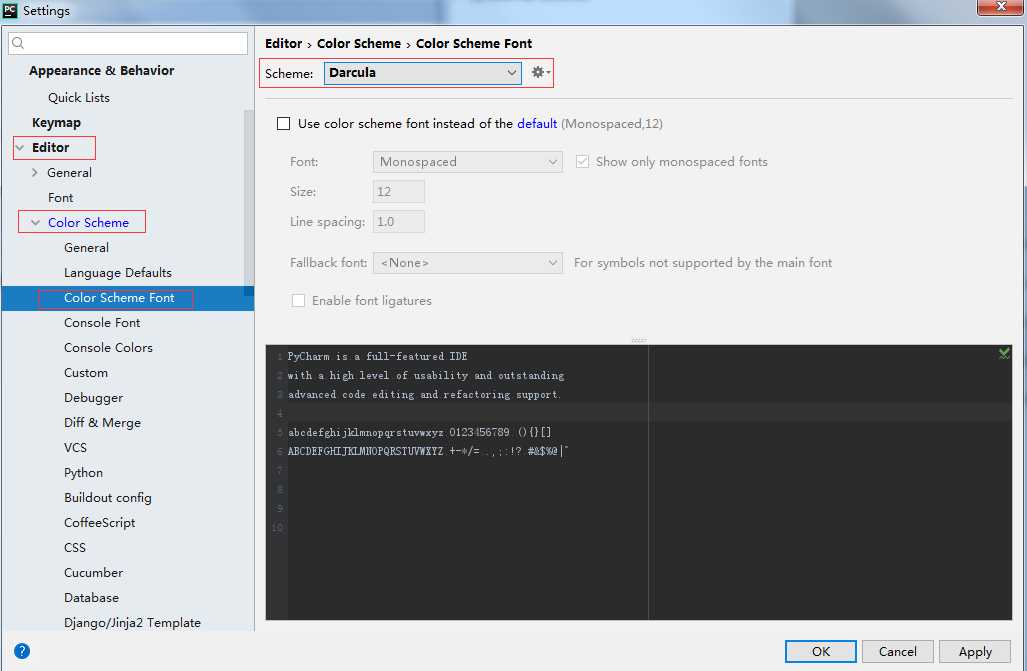Click the Line spacing input field
Image resolution: width=1027 pixels, height=671 pixels.
(399, 221)
